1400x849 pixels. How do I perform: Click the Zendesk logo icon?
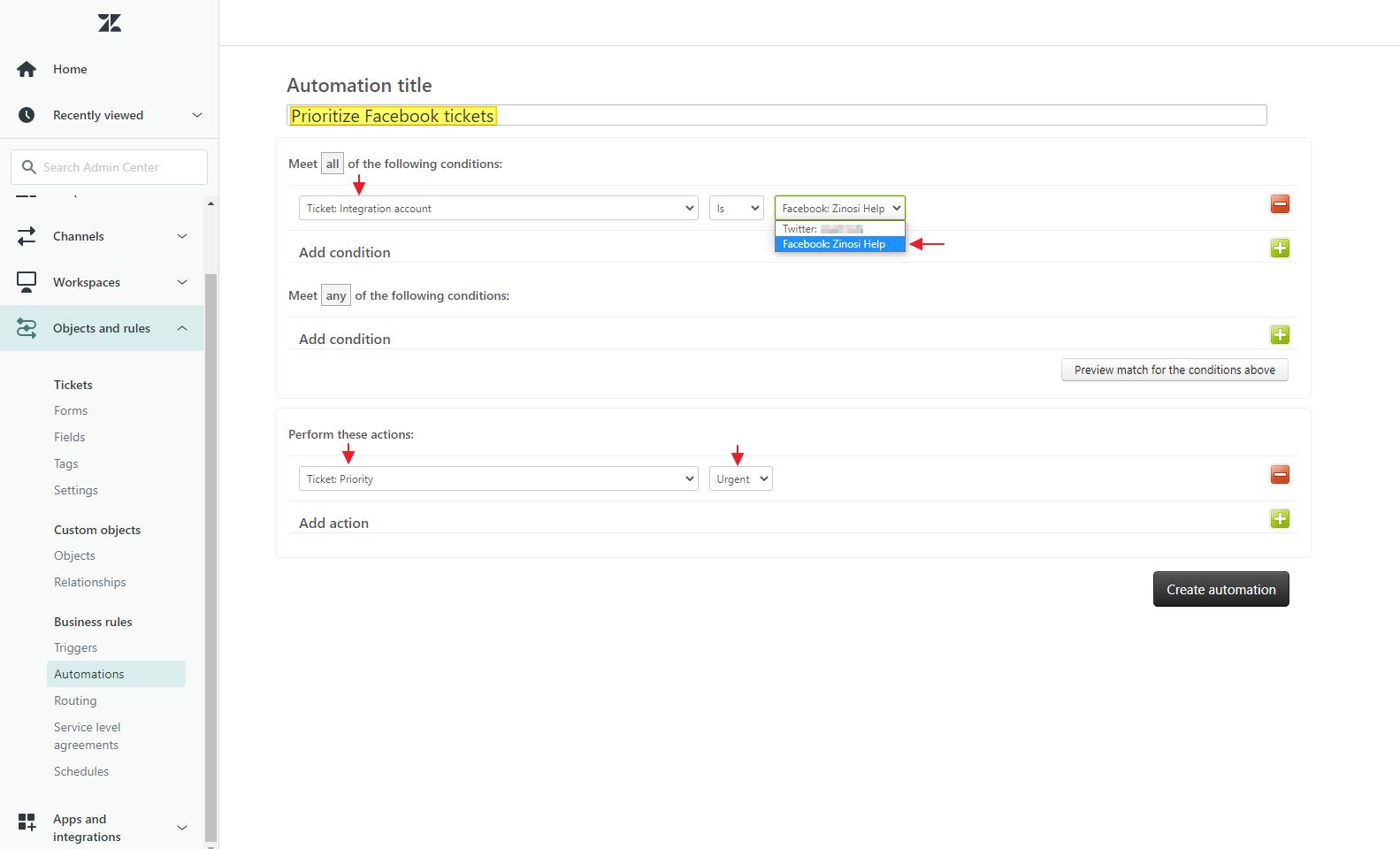[110, 23]
